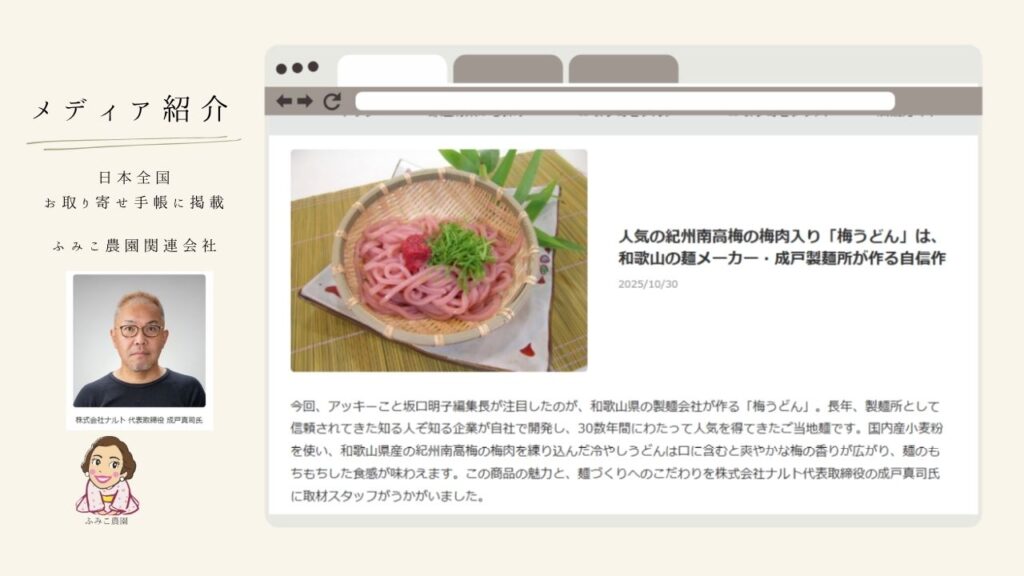Click the ふみこ農園 cartoon woman logo
This screenshot has height=576, width=1024.
(106, 476)
